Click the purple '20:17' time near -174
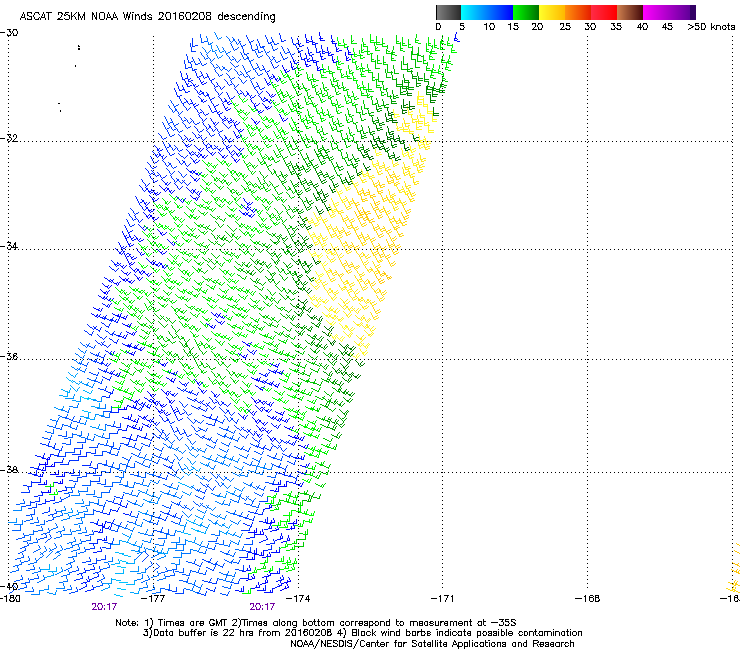Image resolution: width=740 pixels, height=650 pixels. coord(262,607)
